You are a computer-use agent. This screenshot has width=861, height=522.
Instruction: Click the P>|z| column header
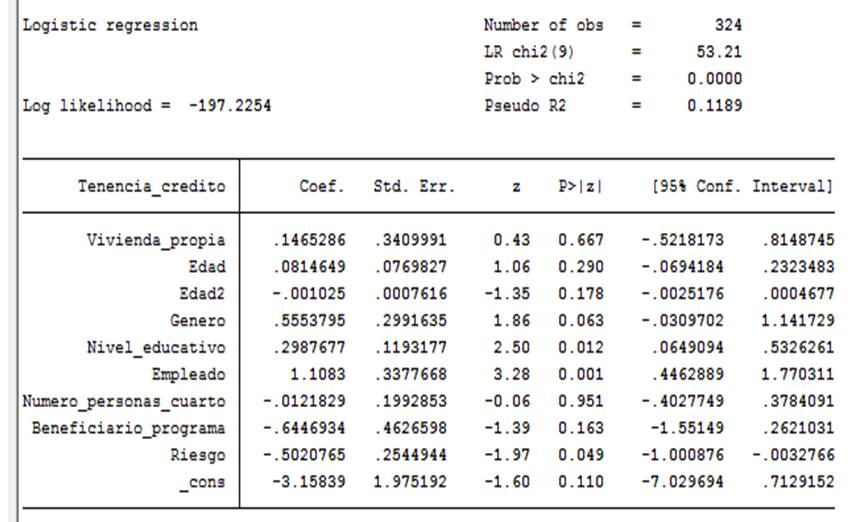581,187
